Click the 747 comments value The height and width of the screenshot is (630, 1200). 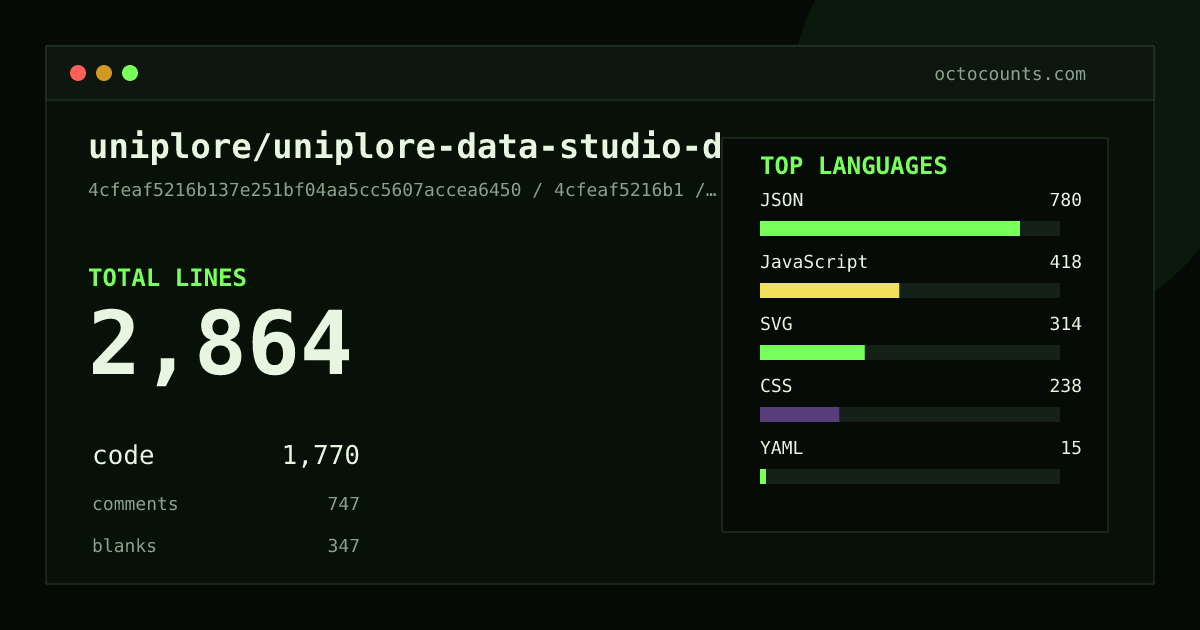(x=343, y=504)
